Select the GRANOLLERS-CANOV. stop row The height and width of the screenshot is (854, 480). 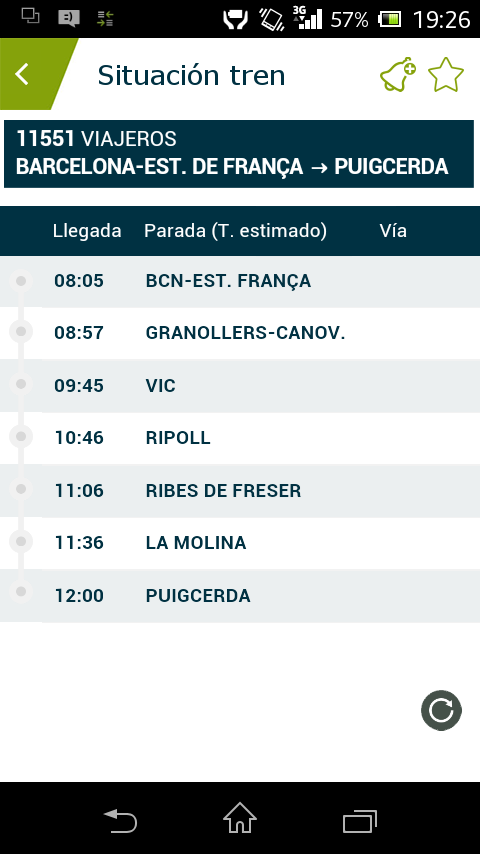point(240,333)
